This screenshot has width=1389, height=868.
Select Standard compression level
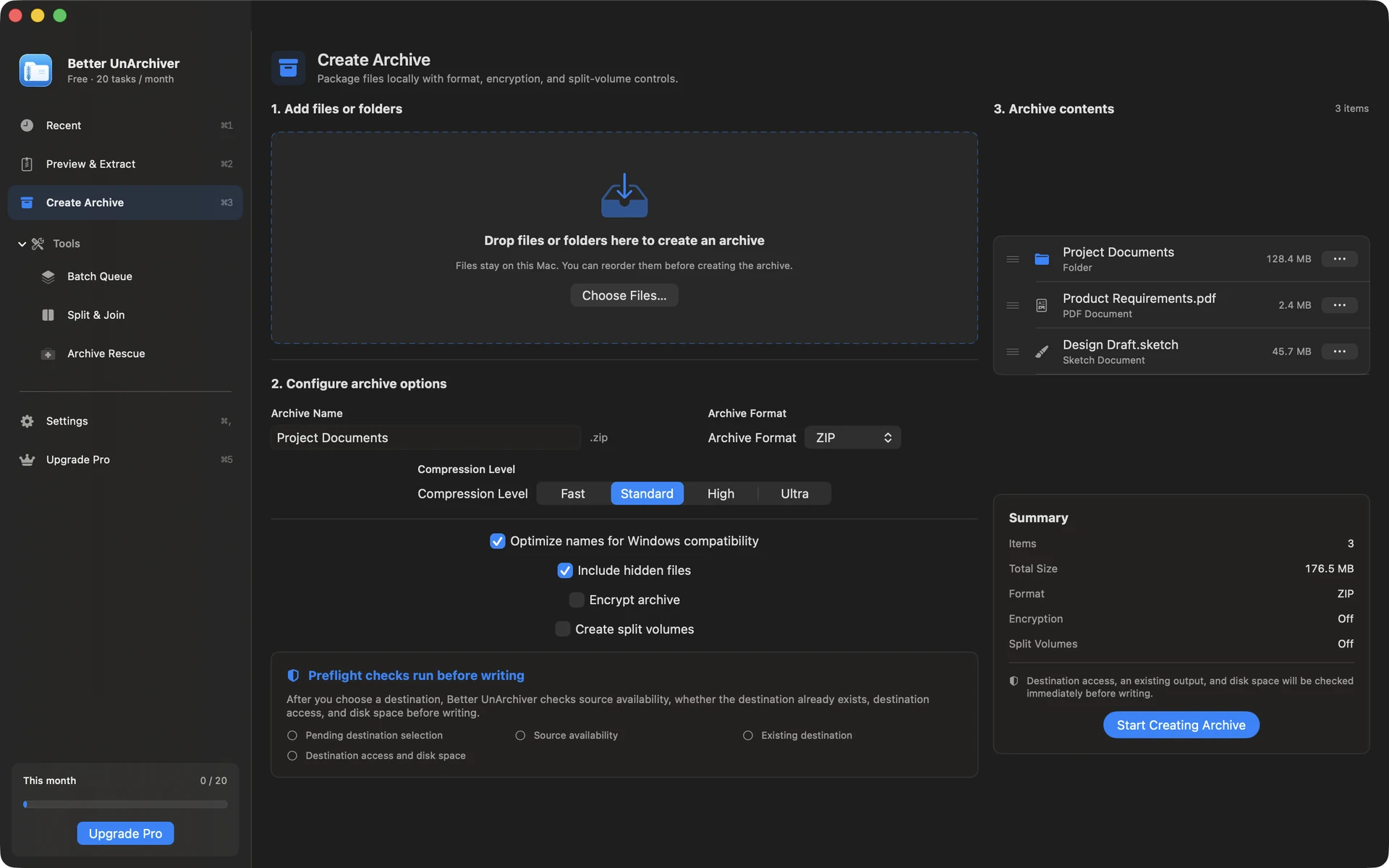tap(647, 493)
